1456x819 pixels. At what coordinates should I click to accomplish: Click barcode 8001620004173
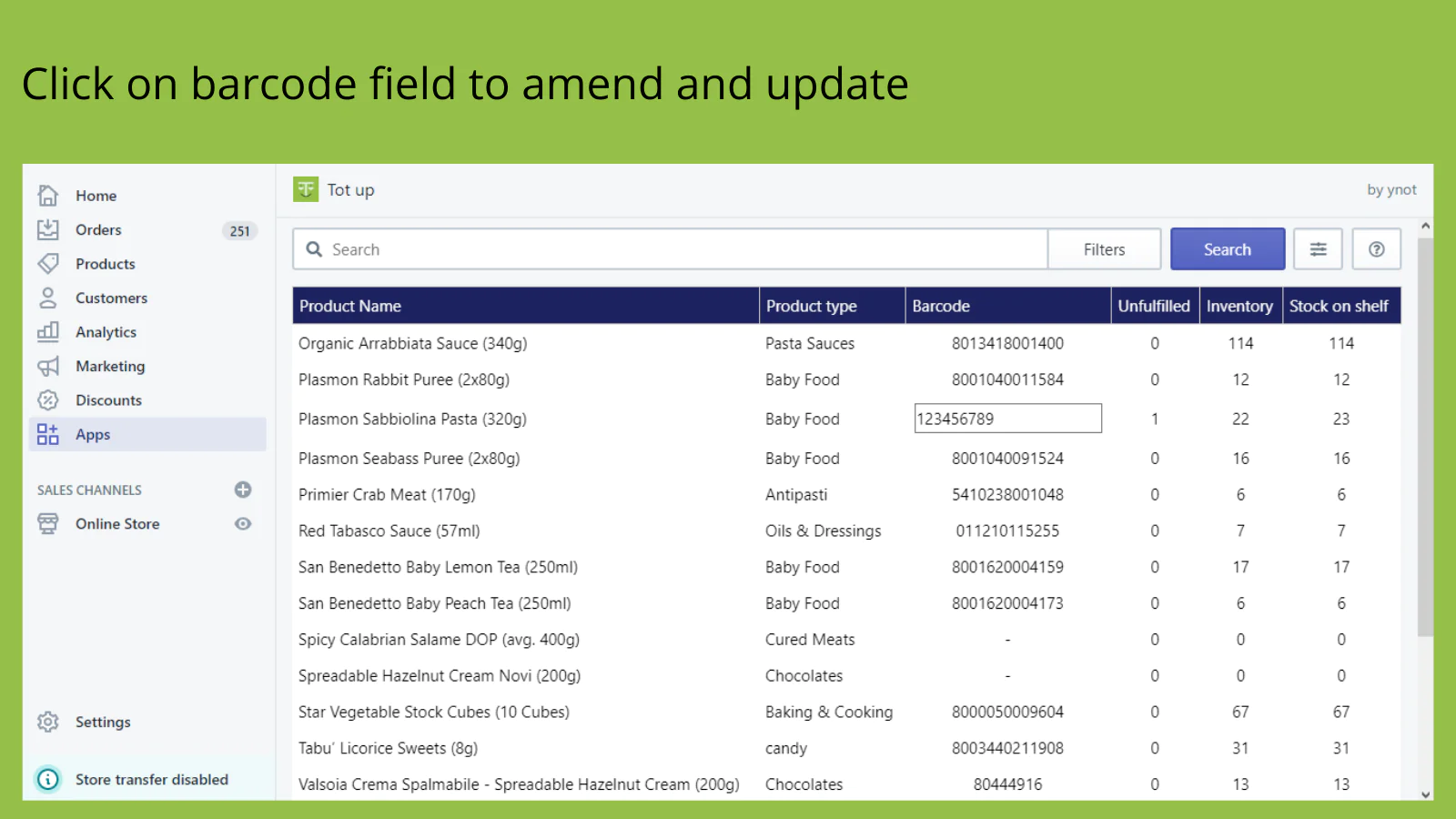[x=1007, y=603]
